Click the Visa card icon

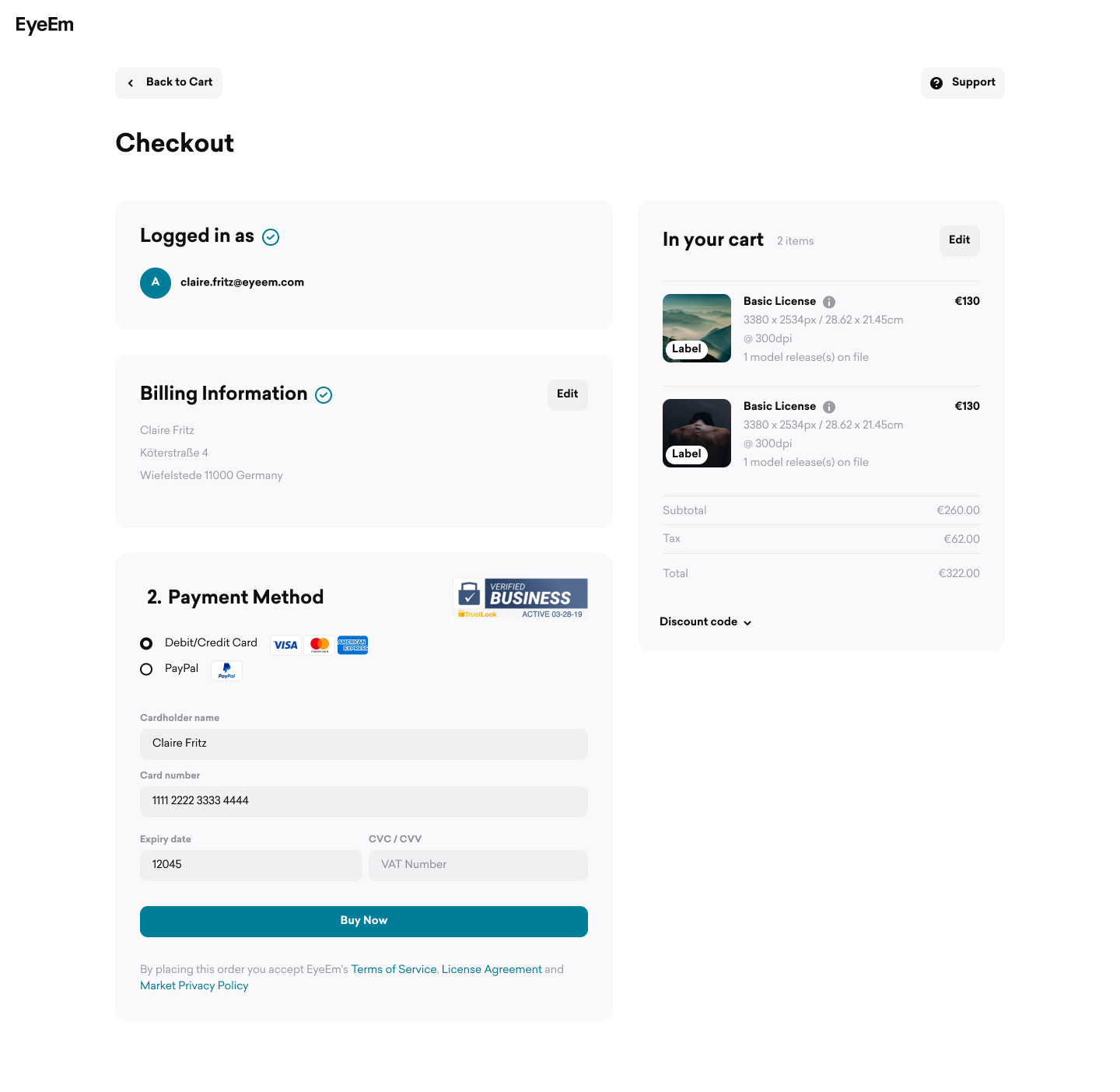coord(285,645)
